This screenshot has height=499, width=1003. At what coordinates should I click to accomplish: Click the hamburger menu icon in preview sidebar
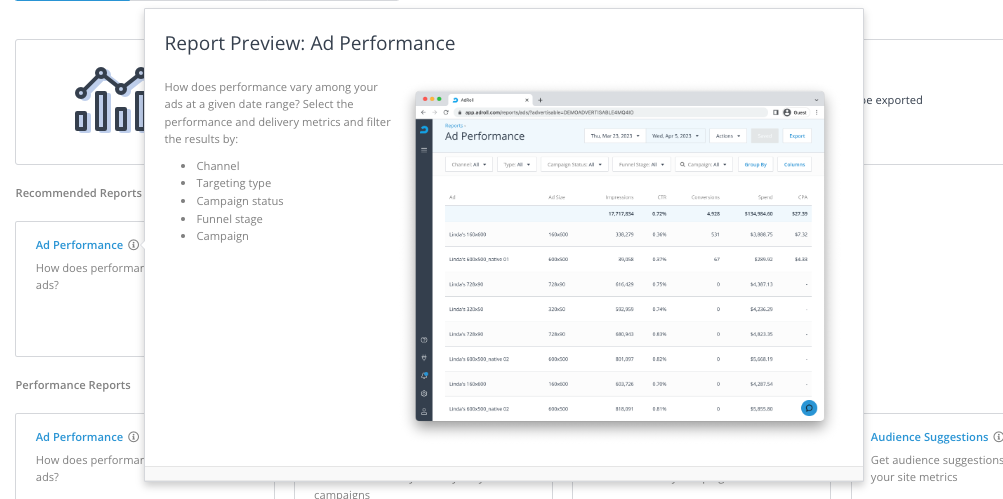pos(424,149)
